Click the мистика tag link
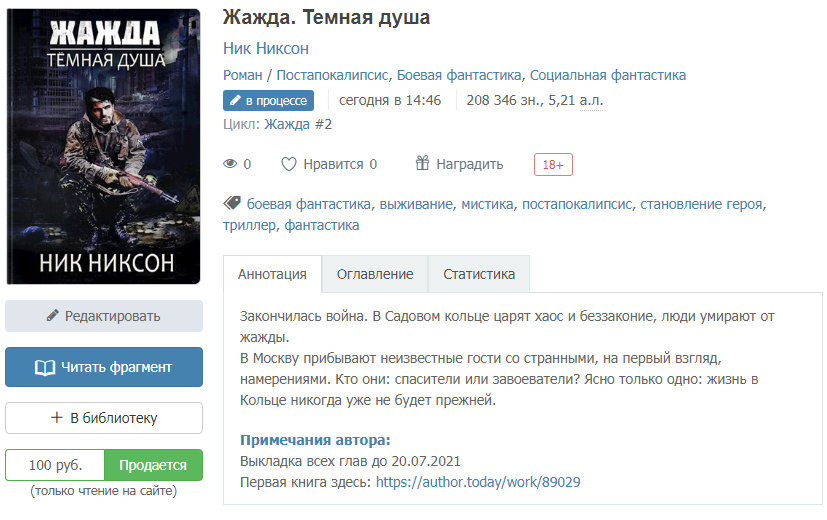827x520 pixels. pos(487,204)
